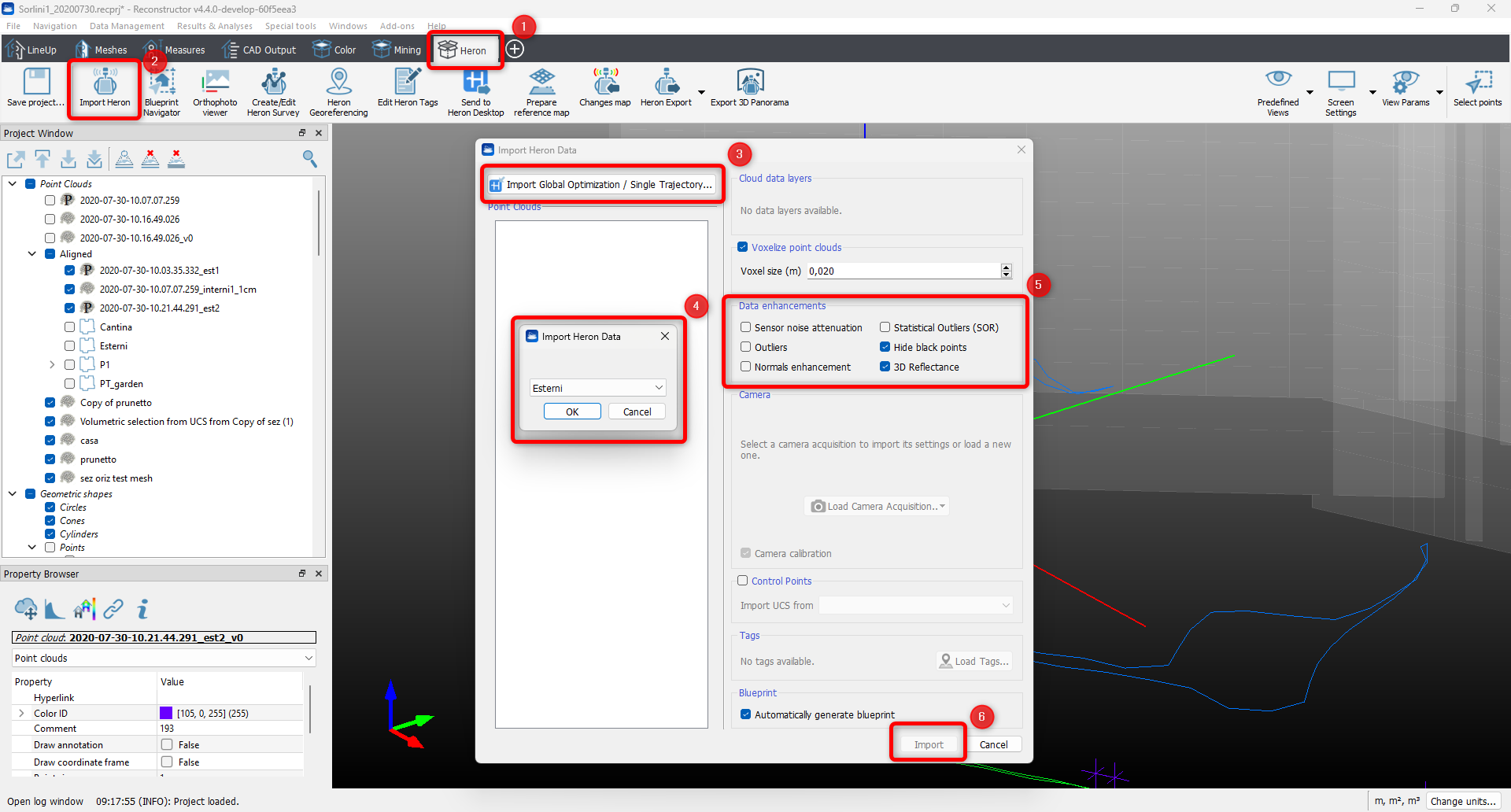The height and width of the screenshot is (812, 1511).
Task: Open the Changes map tool
Action: tap(604, 88)
